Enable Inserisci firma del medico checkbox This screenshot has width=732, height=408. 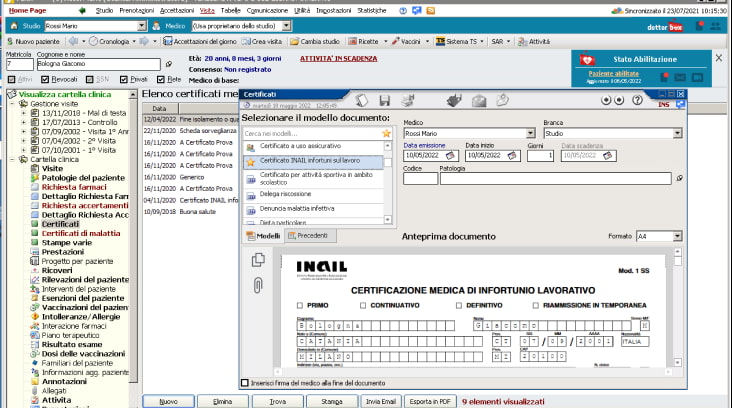coord(245,383)
